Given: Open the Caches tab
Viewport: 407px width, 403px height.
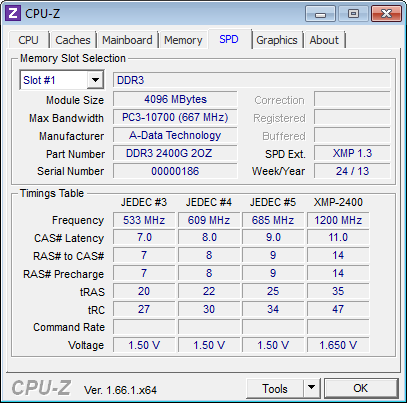Looking at the screenshot, I should pos(73,40).
